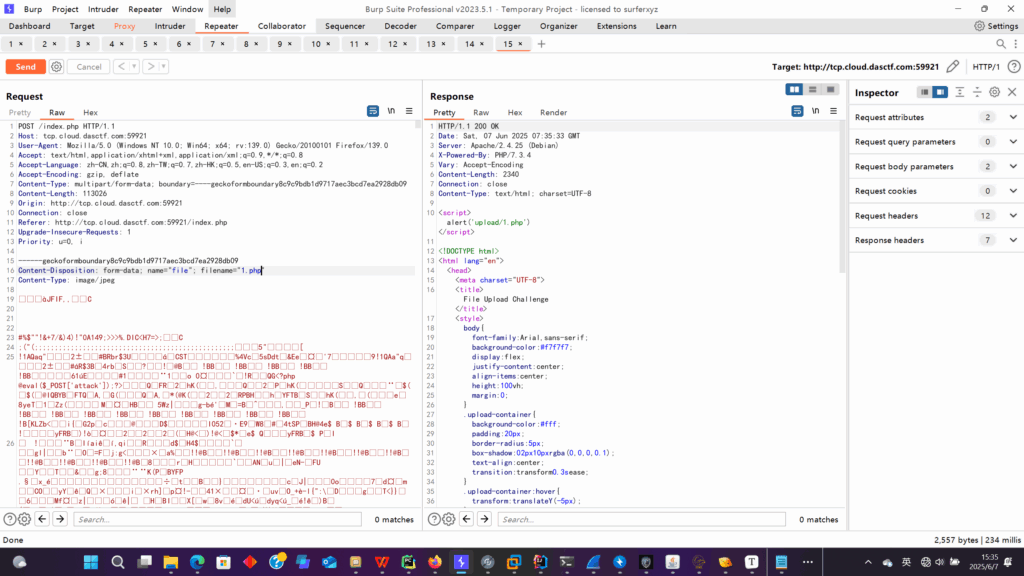Open the Burp menu

pos(33,9)
